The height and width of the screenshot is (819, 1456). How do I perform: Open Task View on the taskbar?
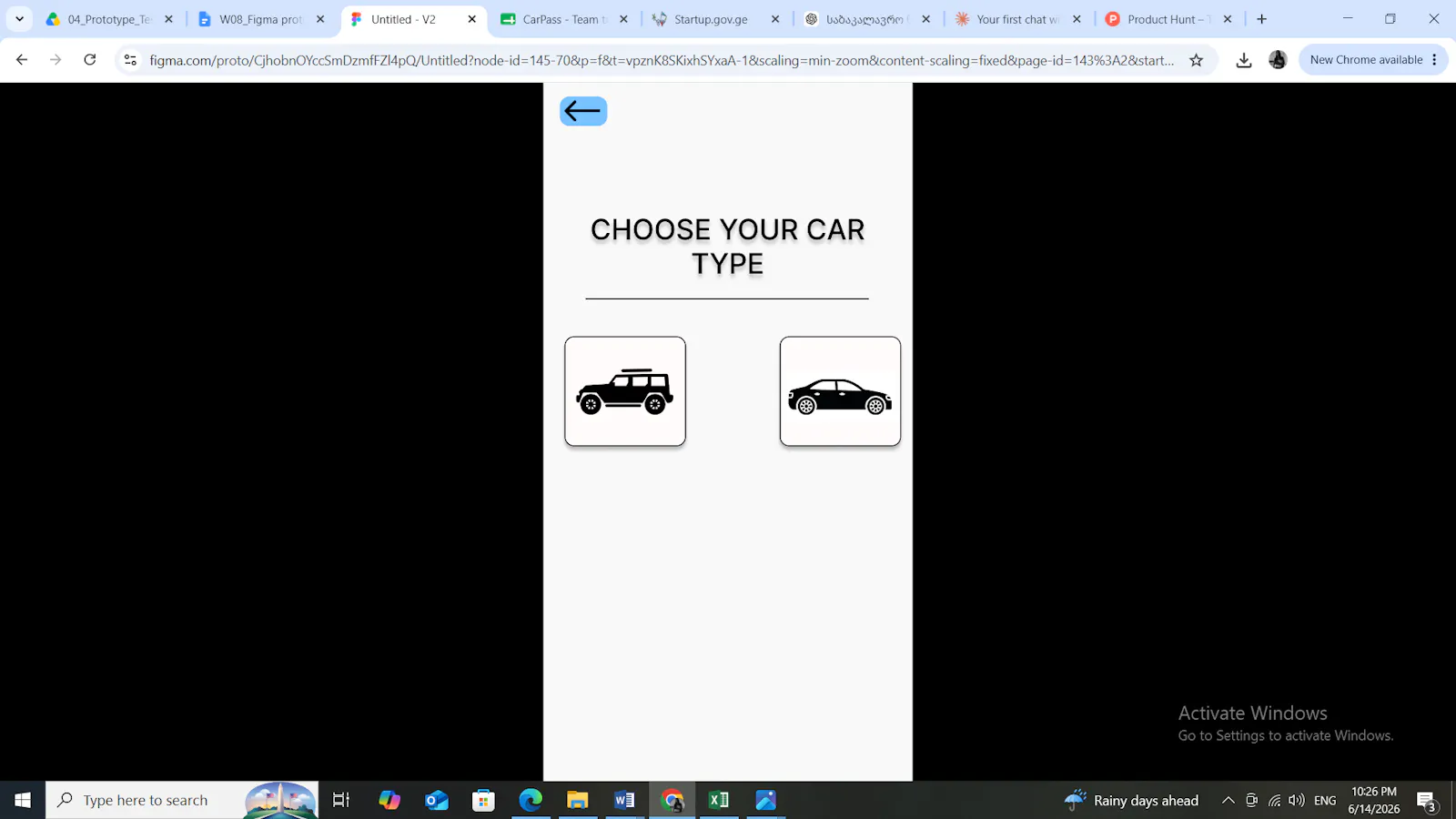341,800
